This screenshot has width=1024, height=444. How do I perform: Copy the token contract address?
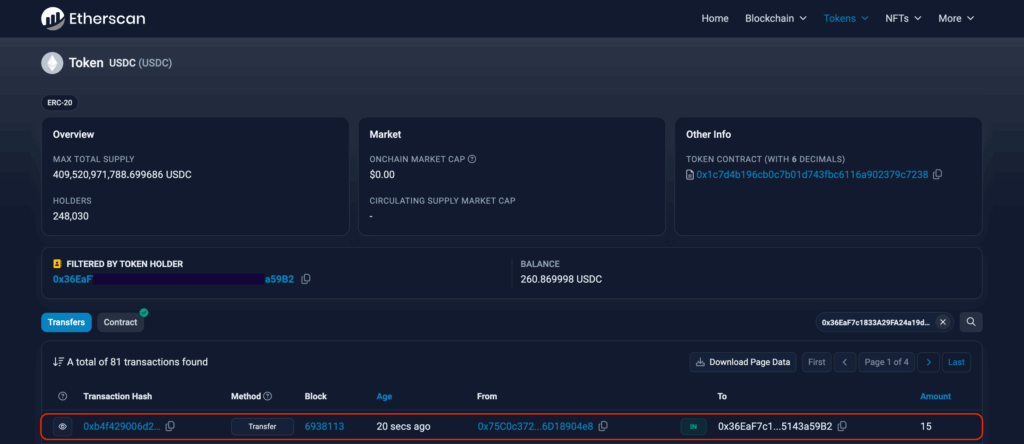tap(938, 174)
